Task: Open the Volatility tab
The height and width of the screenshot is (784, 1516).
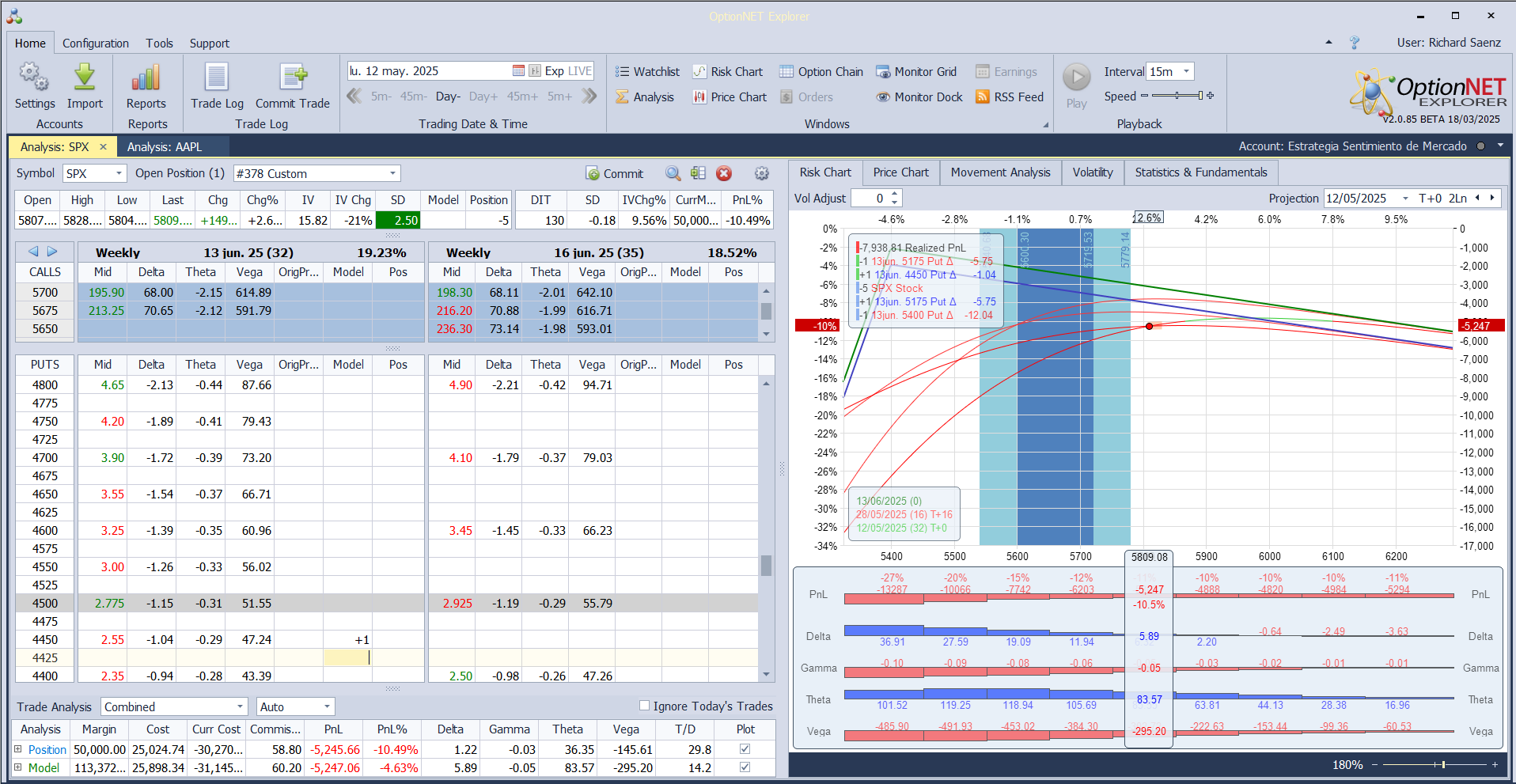Action: coord(1093,172)
